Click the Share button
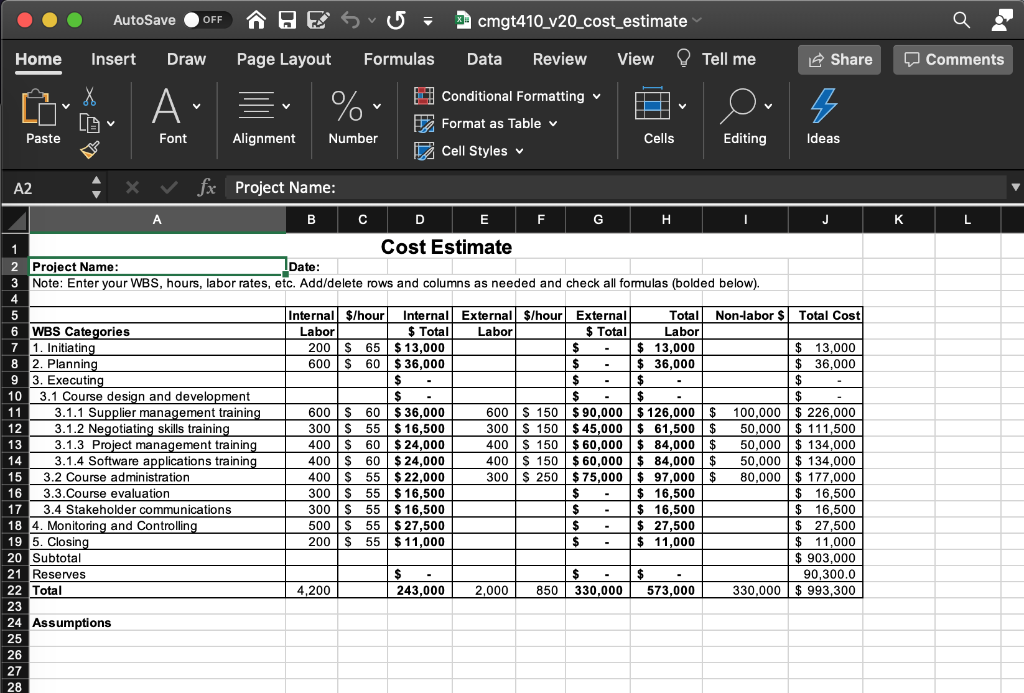 pos(838,59)
